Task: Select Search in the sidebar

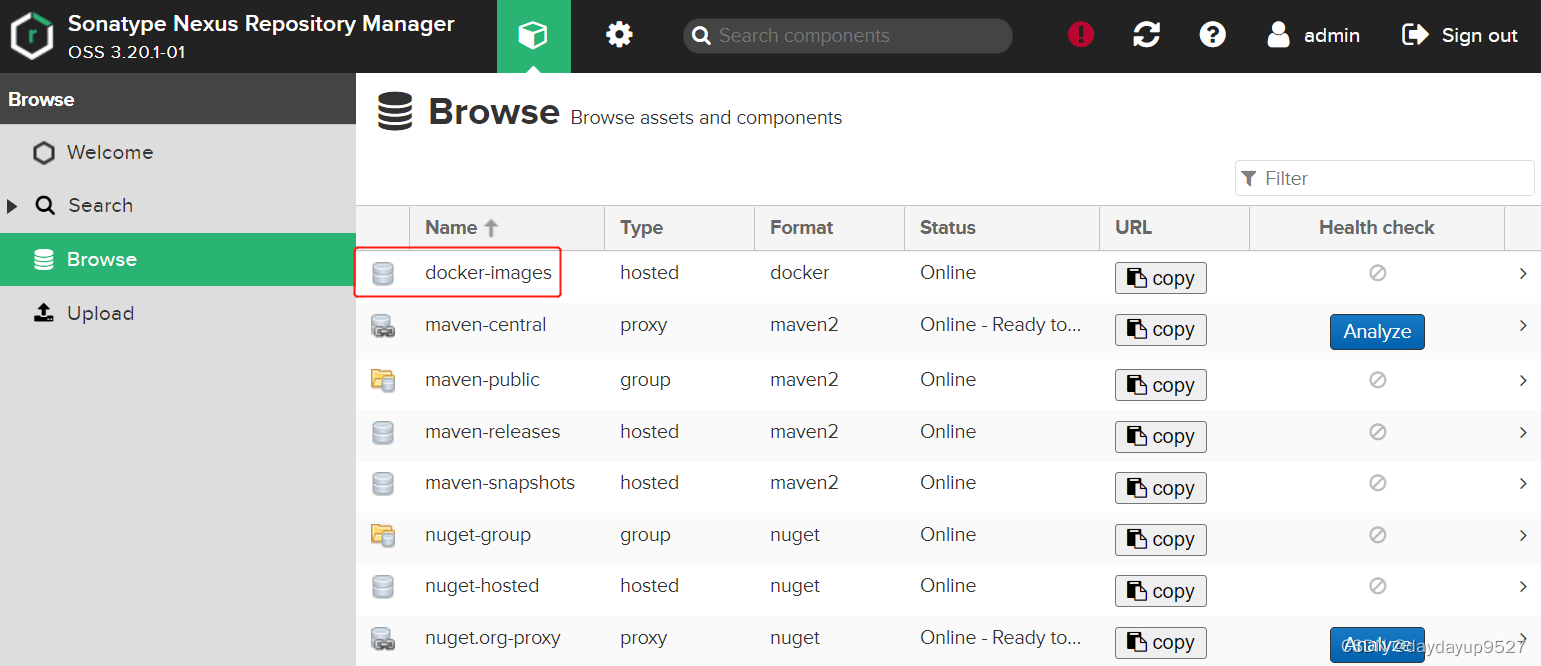Action: tap(178, 206)
